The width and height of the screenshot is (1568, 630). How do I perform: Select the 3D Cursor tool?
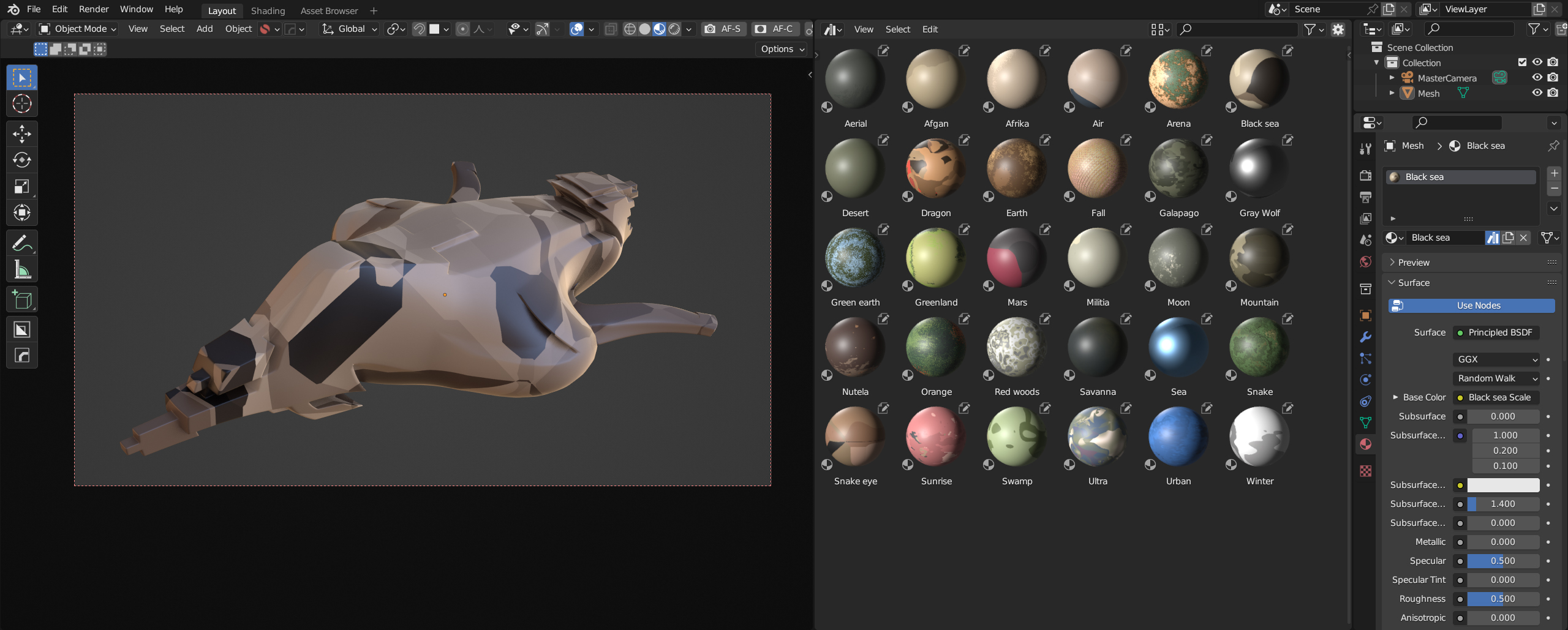[22, 104]
